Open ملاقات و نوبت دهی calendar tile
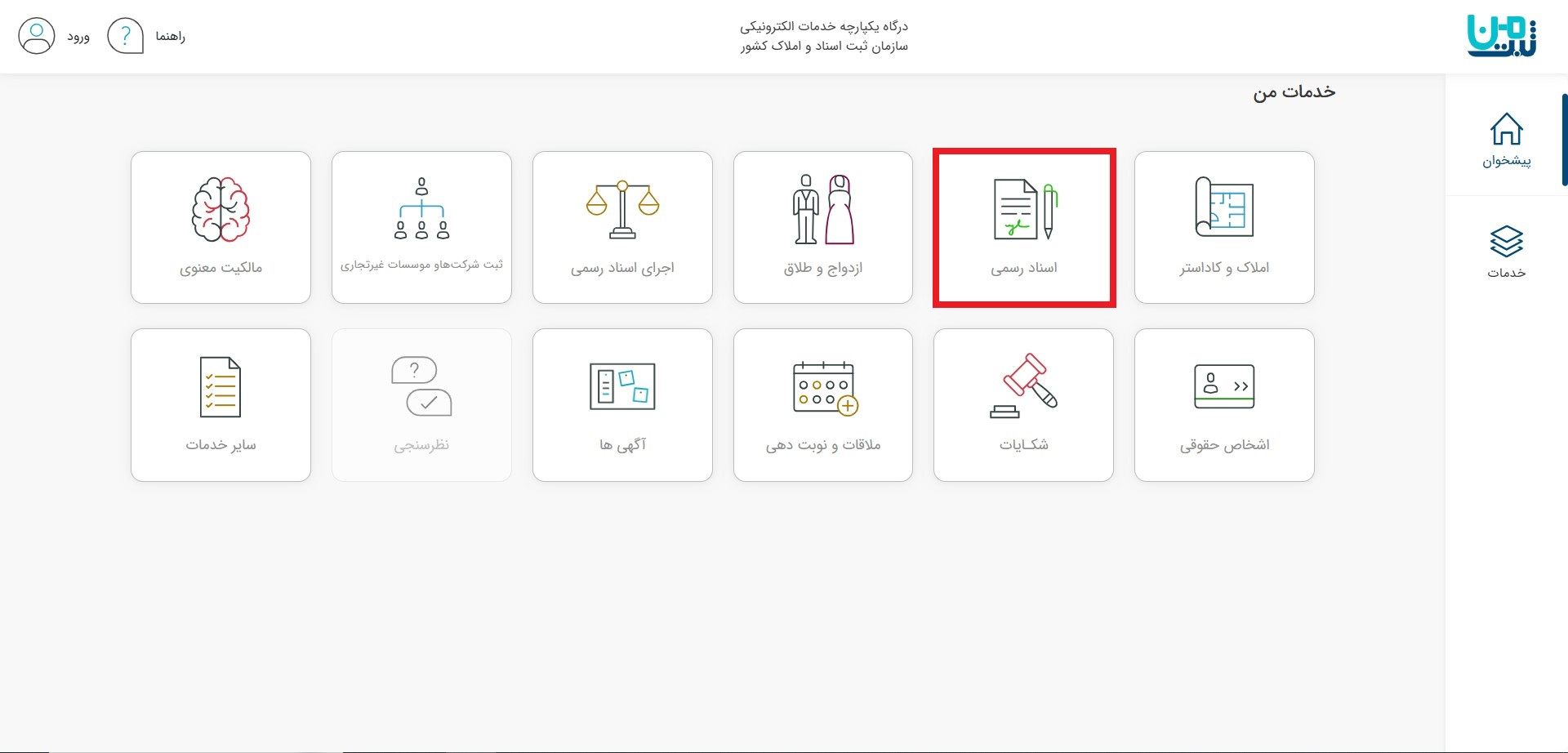1568x753 pixels. tap(822, 403)
